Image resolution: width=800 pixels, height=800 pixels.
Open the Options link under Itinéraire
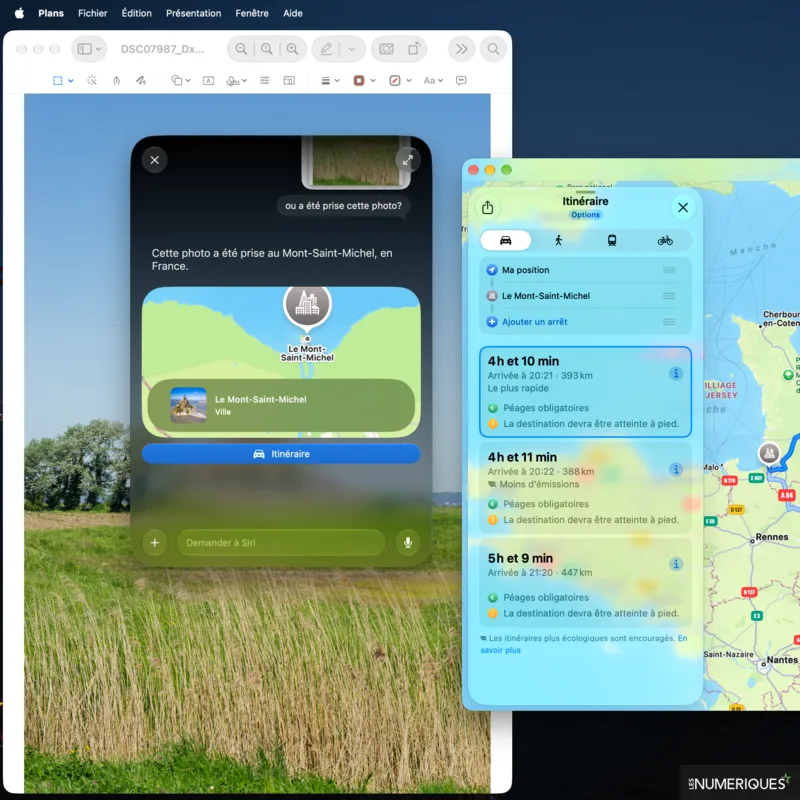tap(585, 215)
